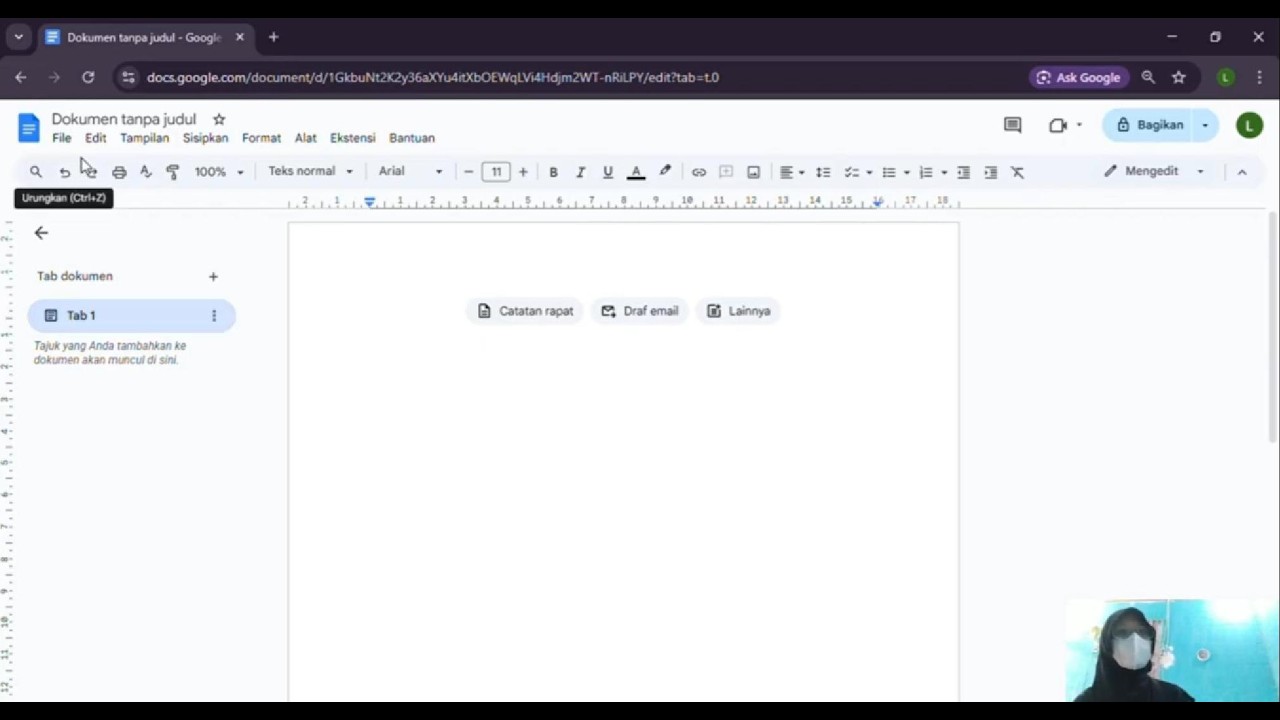Open the Google Docs home icon
This screenshot has width=1280, height=720.
(28, 127)
